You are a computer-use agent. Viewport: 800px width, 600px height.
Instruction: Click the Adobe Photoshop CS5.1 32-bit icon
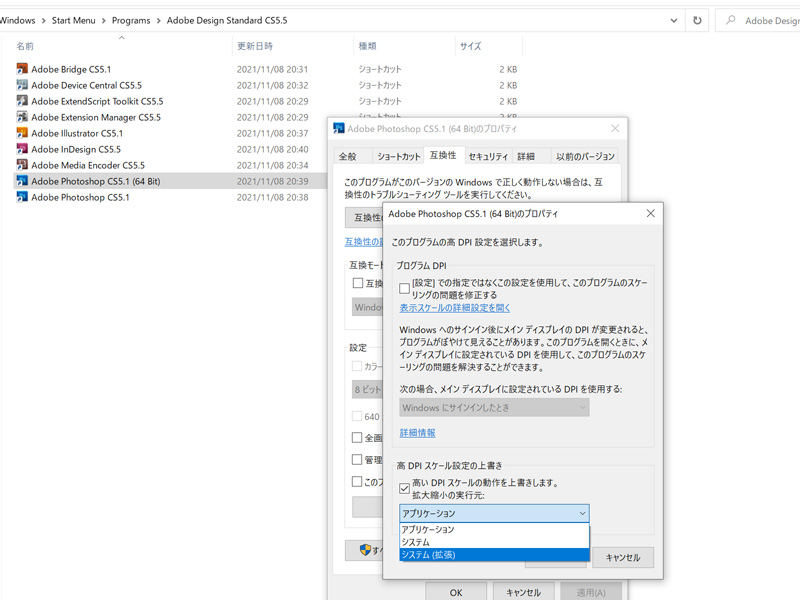coord(22,197)
